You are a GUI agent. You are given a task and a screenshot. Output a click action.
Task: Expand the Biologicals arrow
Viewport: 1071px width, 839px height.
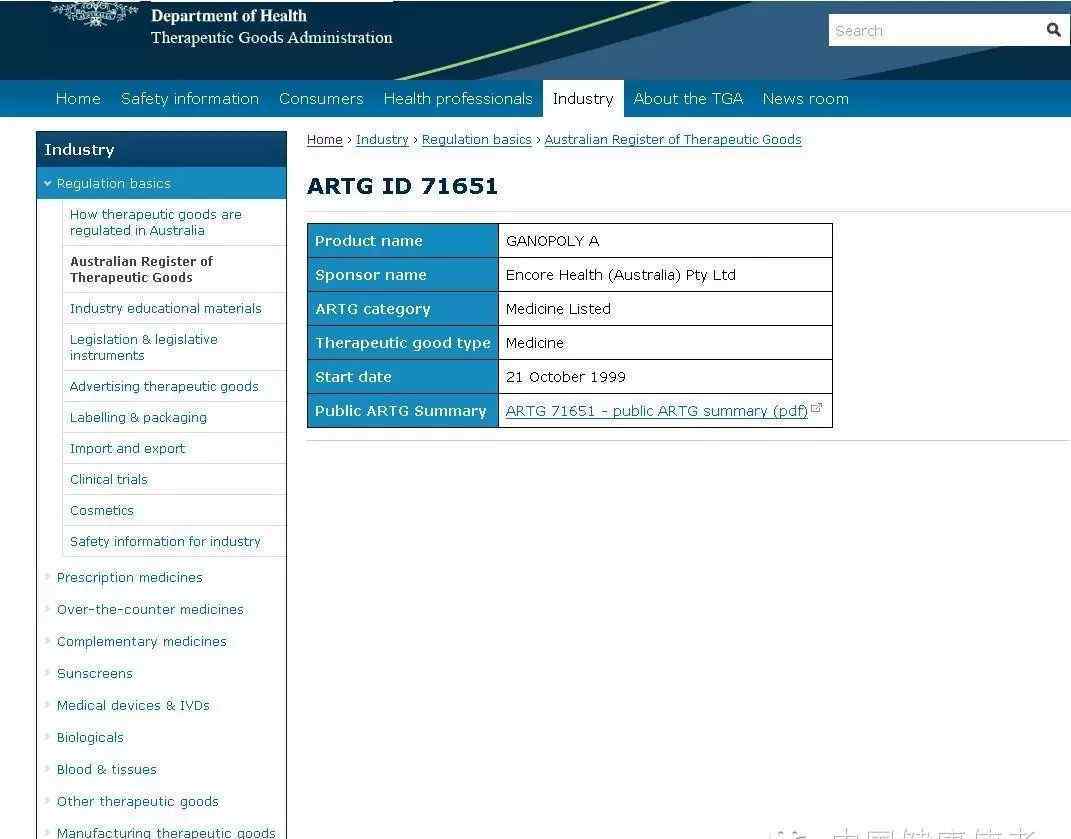point(47,737)
